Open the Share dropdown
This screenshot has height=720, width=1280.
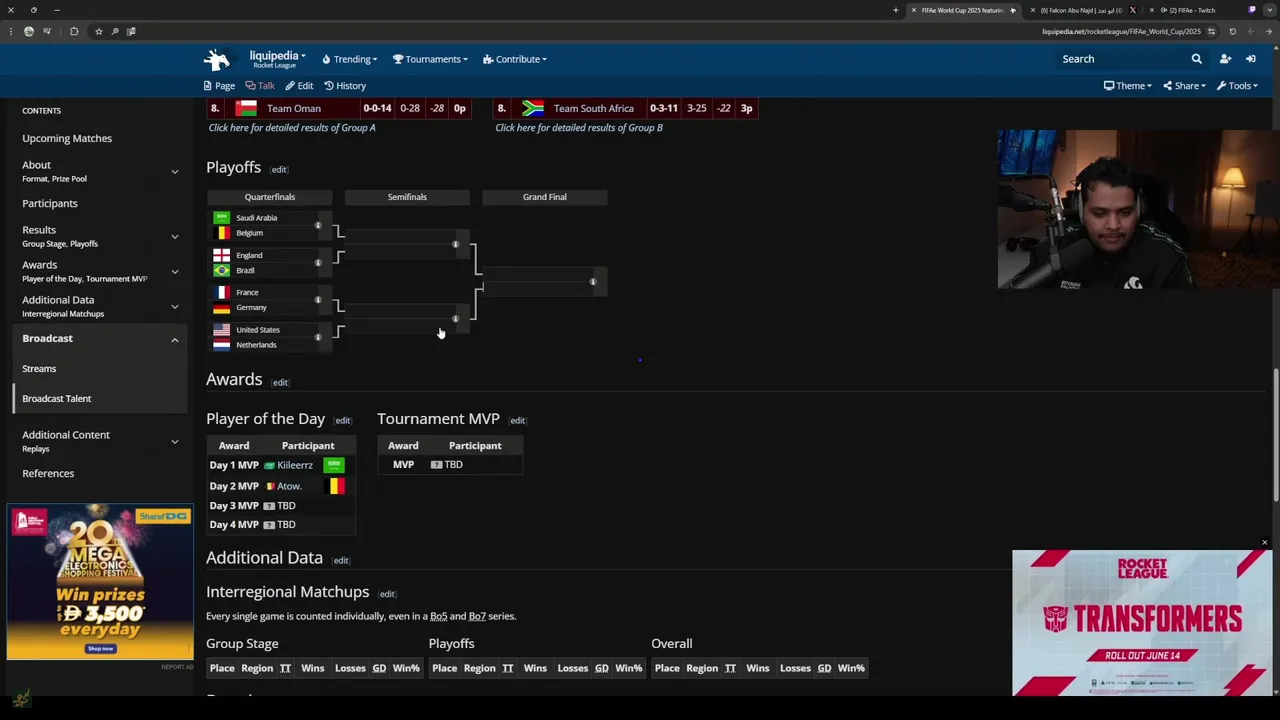1184,86
